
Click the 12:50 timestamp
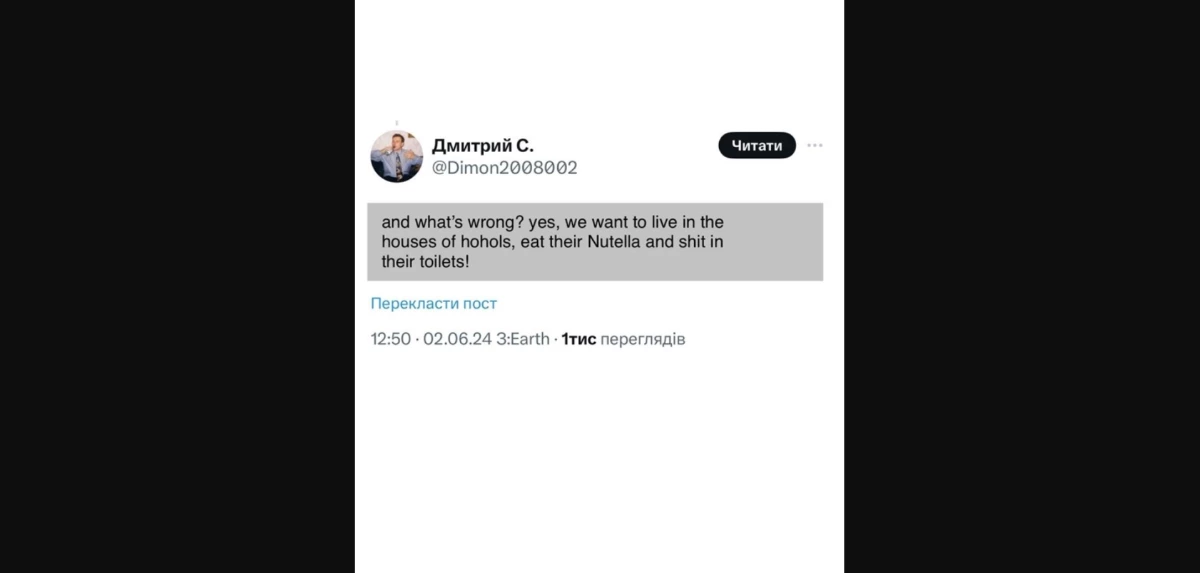[390, 339]
